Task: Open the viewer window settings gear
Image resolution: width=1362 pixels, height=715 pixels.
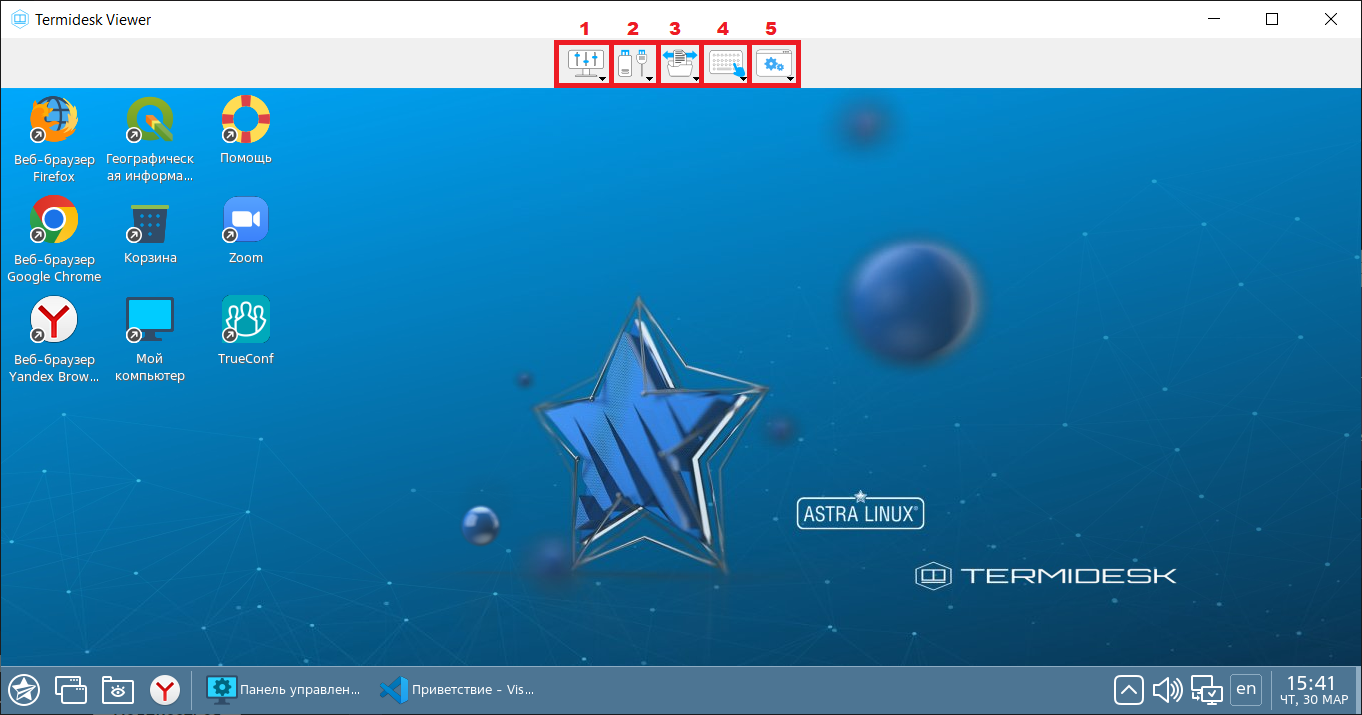Action: click(774, 65)
